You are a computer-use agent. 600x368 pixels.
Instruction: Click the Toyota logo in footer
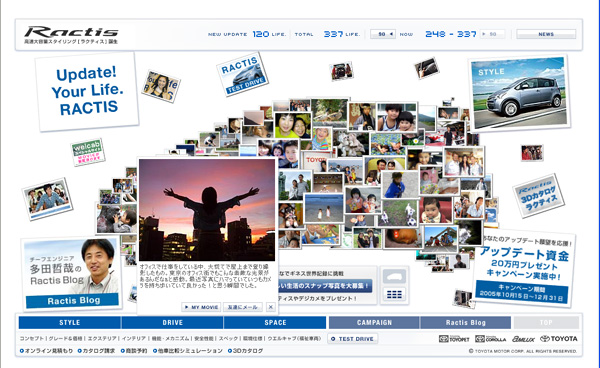558,339
